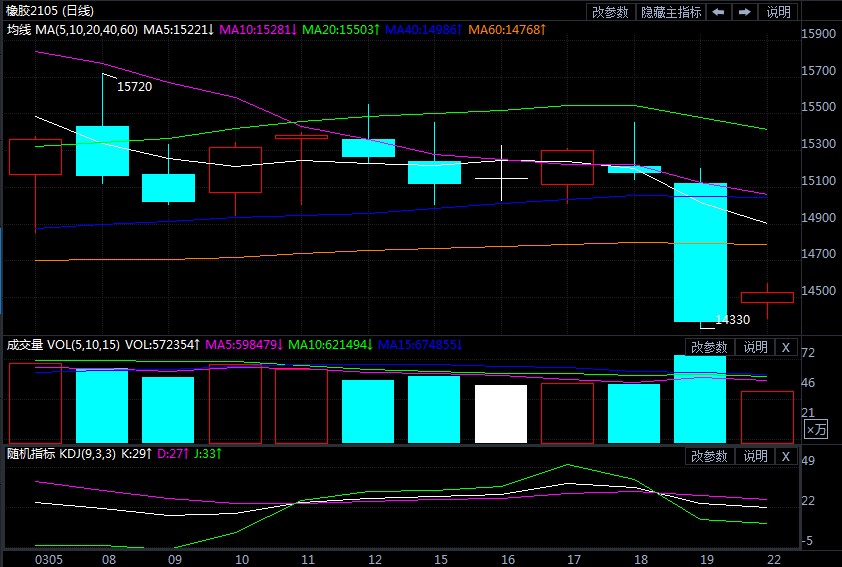
Task: Open 改参数 for the main MA chart
Action: [610, 12]
